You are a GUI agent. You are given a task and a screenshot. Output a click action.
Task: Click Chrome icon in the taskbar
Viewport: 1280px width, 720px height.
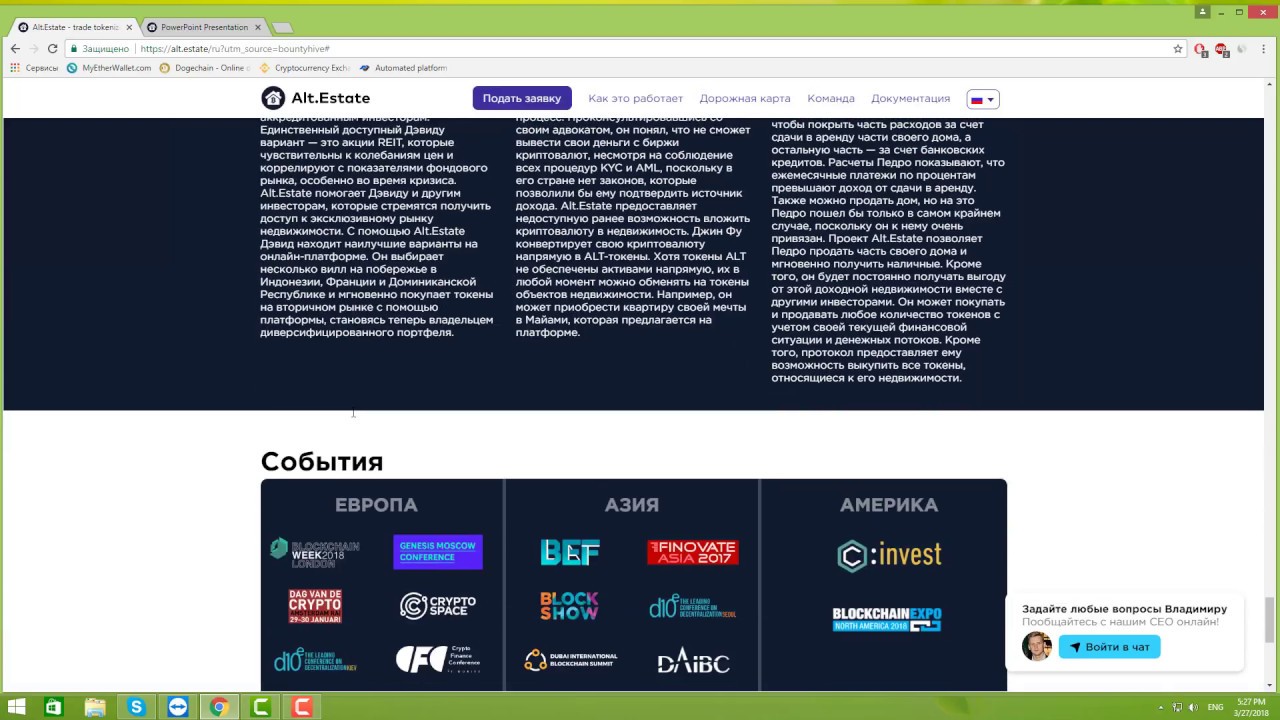coord(218,707)
